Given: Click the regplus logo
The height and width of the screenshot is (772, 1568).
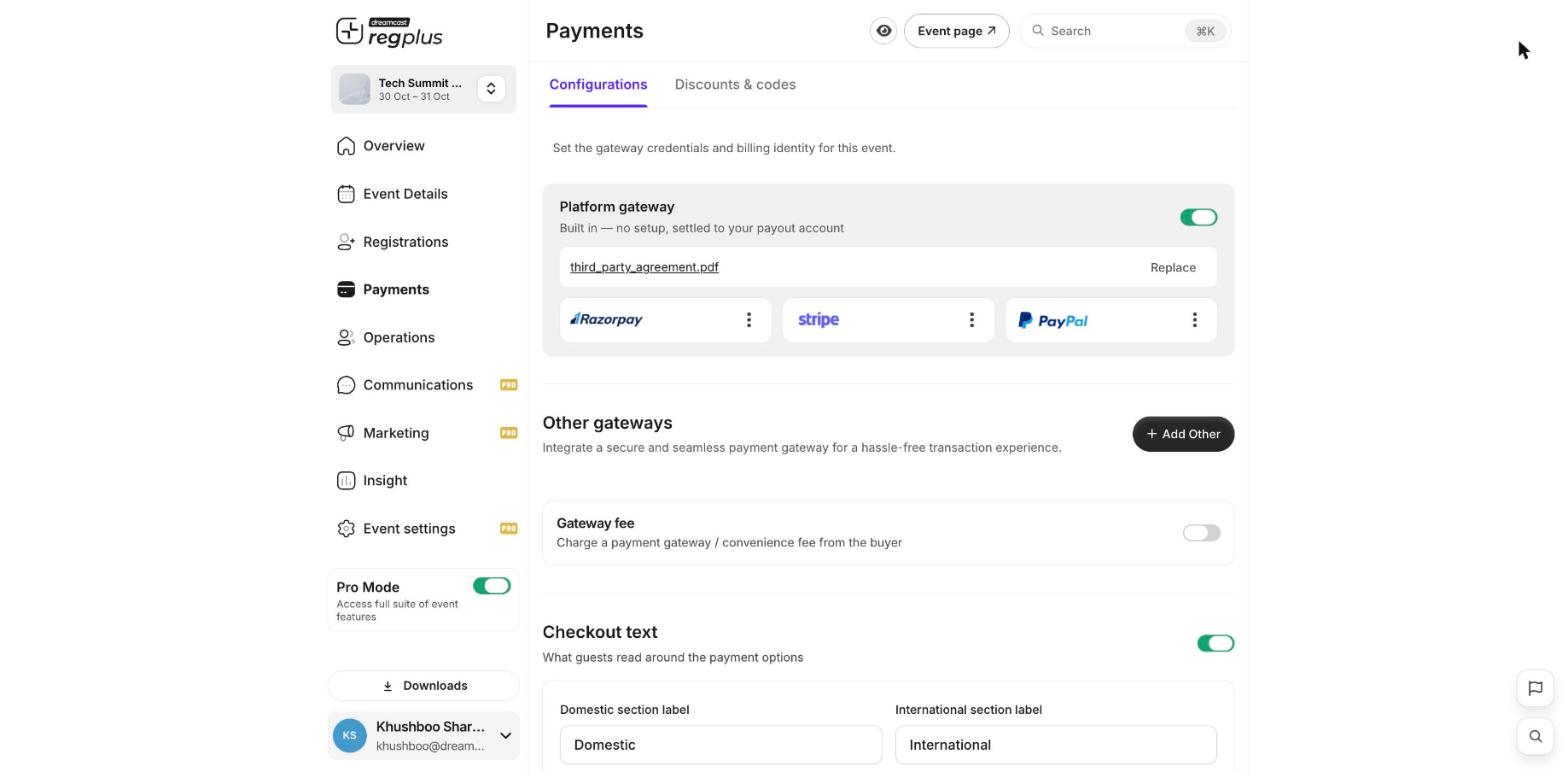Looking at the screenshot, I should [x=389, y=32].
